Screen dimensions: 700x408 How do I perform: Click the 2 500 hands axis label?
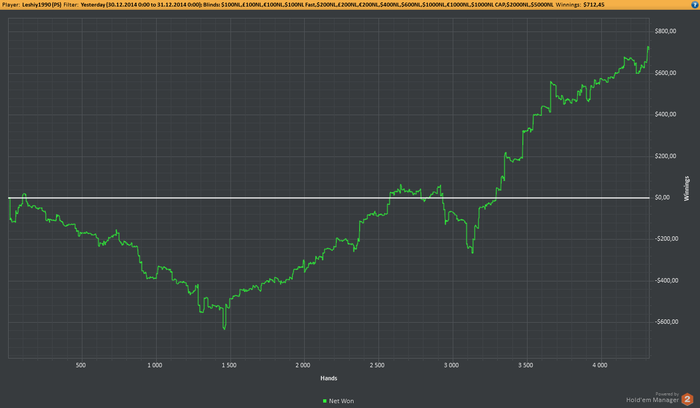(x=377, y=365)
